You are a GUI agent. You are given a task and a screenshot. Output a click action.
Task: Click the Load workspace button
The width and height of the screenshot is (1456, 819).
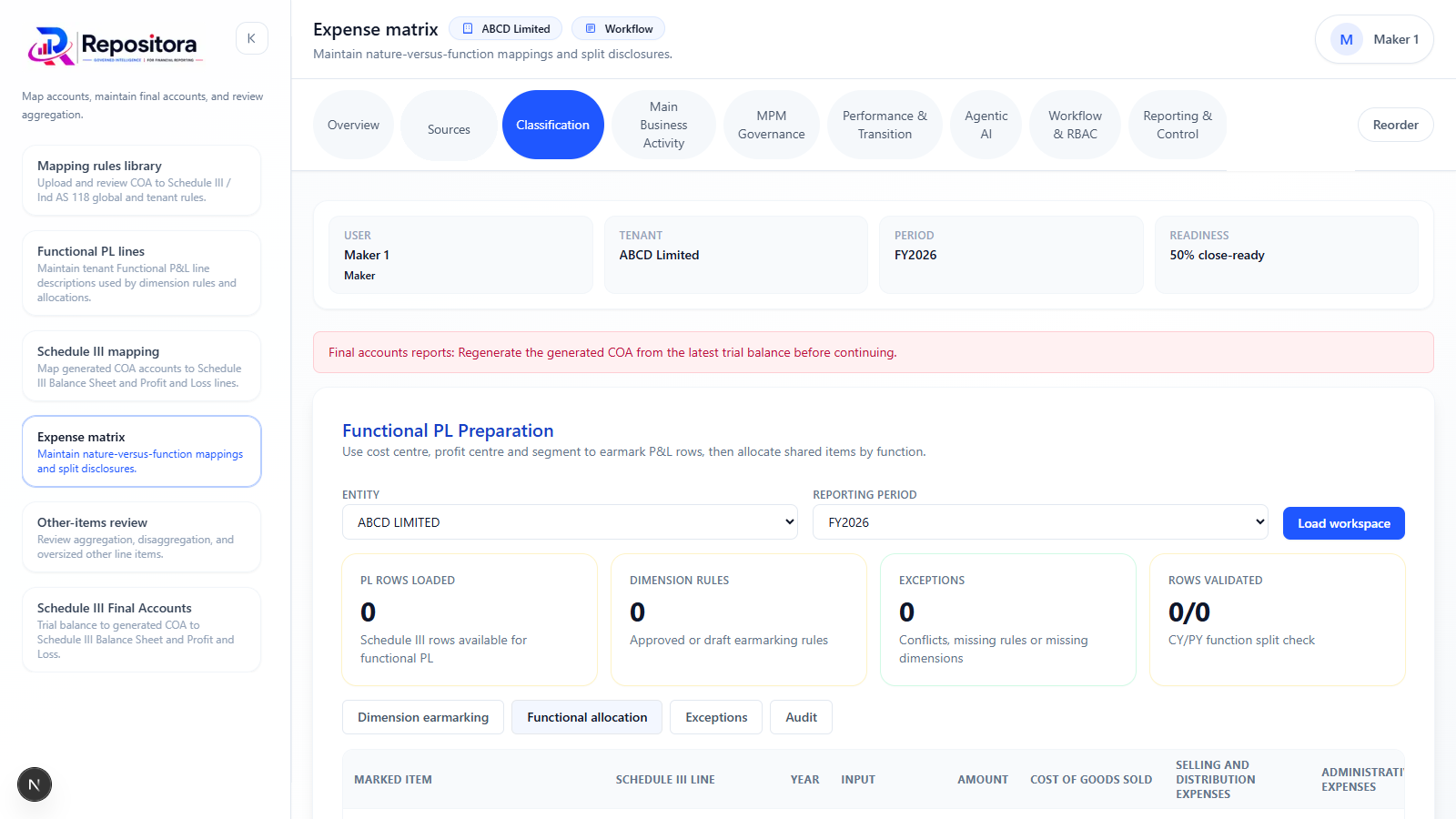click(1343, 523)
